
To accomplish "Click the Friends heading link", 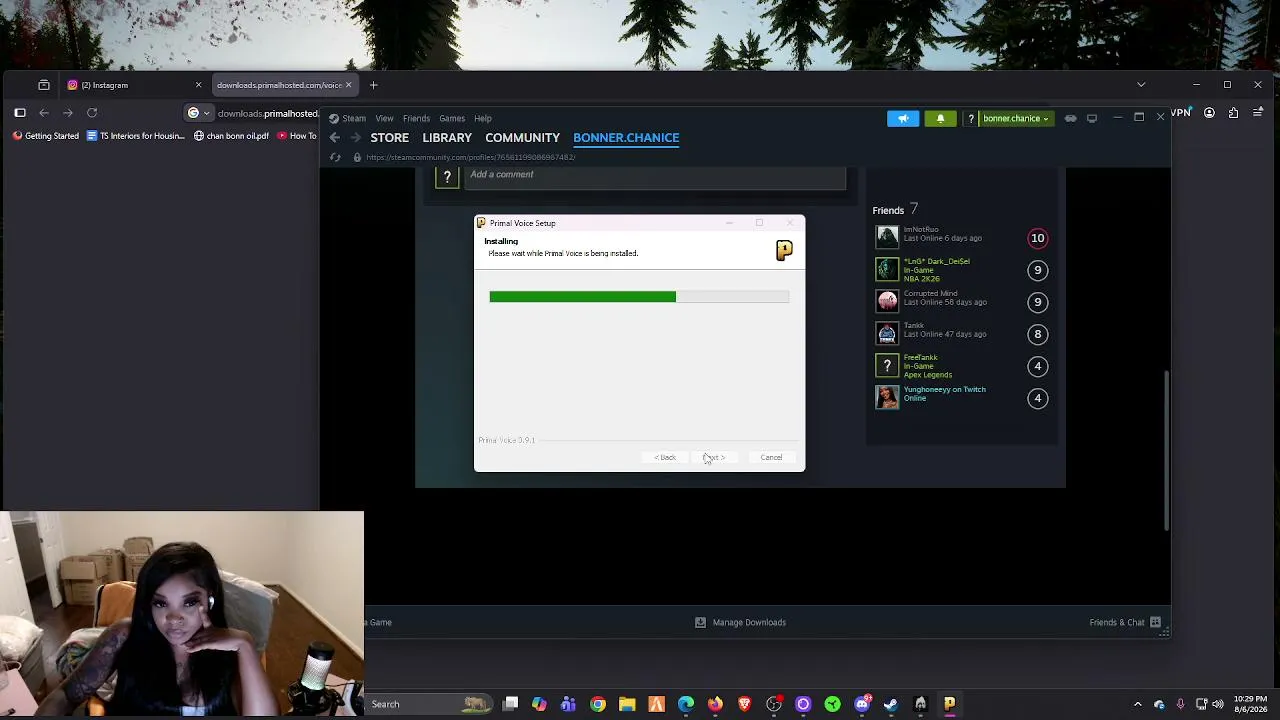I will [x=888, y=210].
